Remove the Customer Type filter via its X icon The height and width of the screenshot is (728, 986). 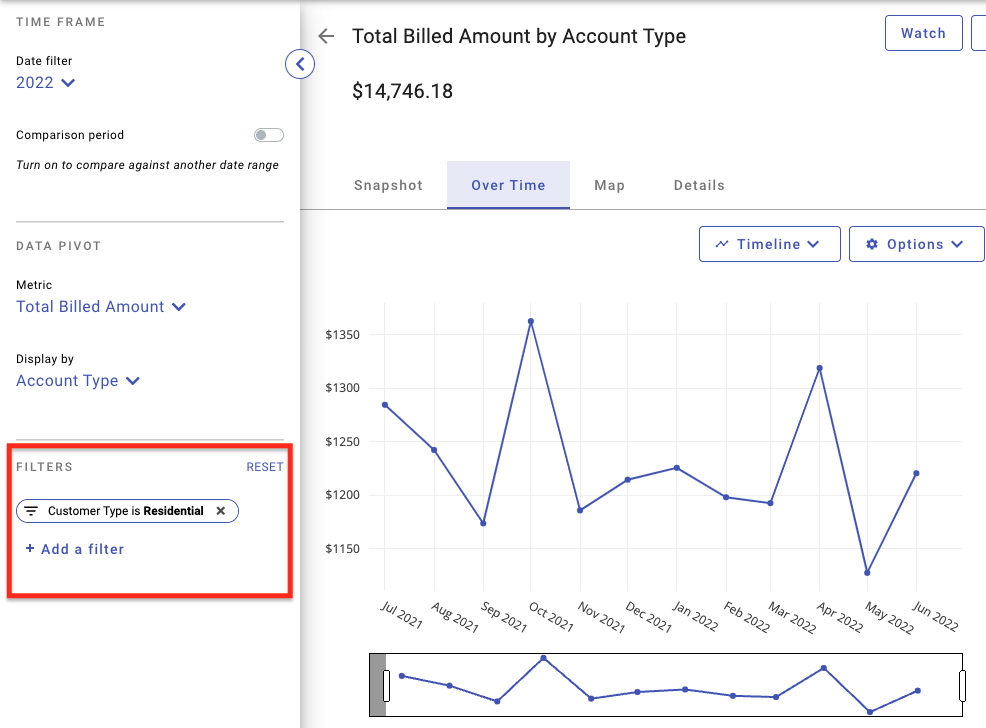point(220,511)
